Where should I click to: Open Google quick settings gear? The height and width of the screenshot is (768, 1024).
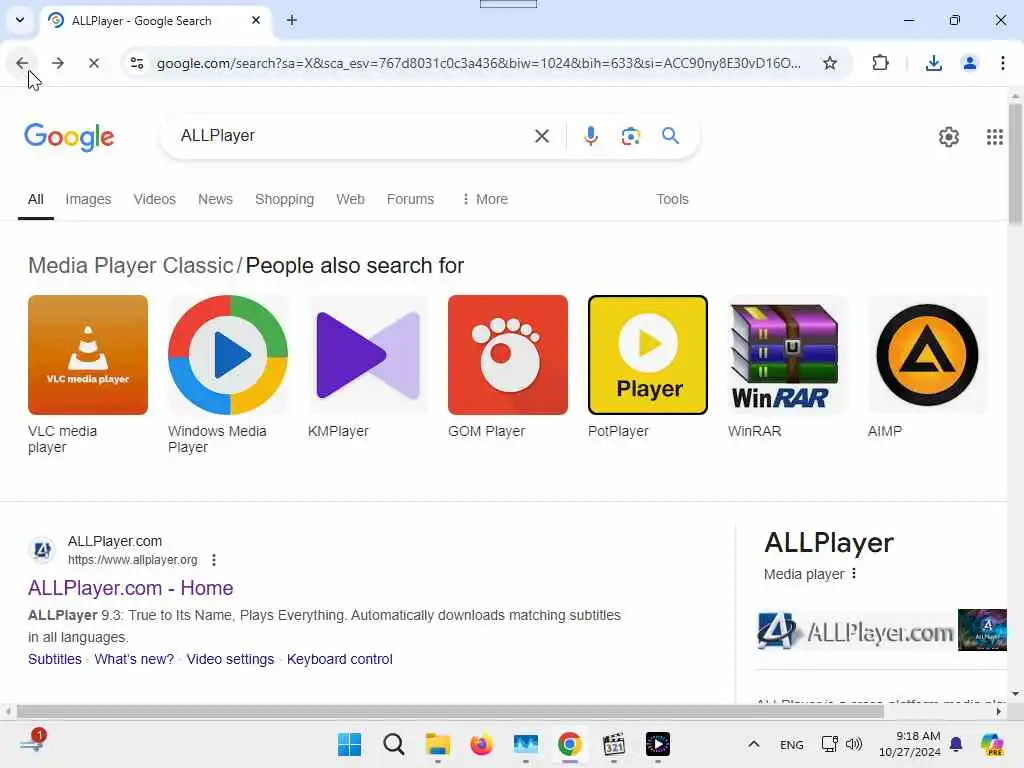point(949,136)
